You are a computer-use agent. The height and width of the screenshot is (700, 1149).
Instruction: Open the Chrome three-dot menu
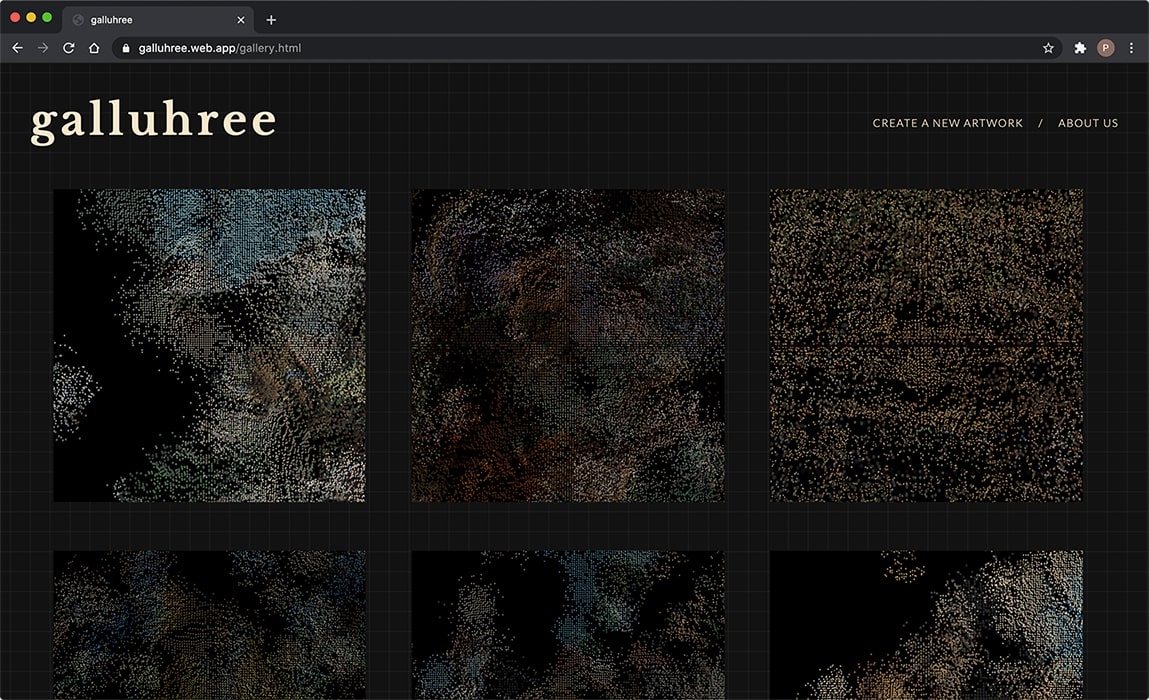pos(1131,48)
